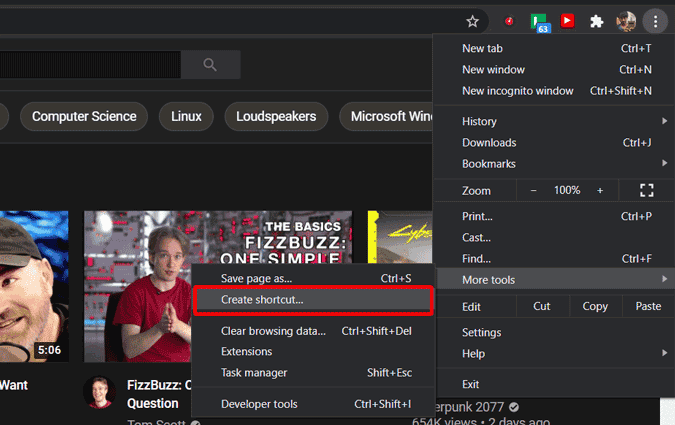Viewport: 675px width, 425px height.
Task: Click the red YouTube play extension icon
Action: [567, 21]
